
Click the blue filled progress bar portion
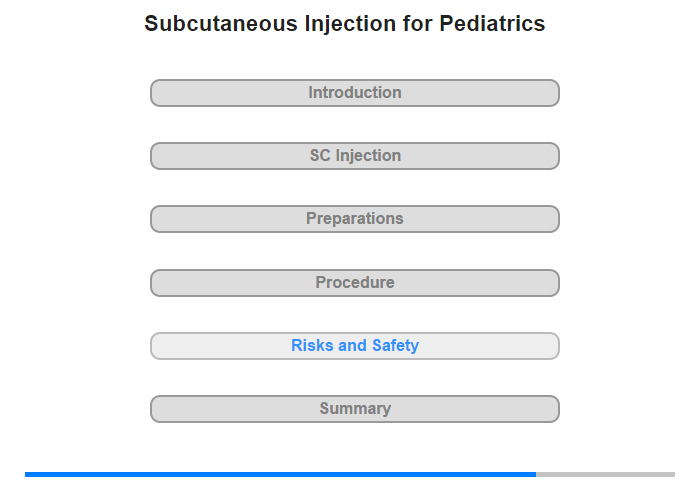pyautogui.click(x=280, y=474)
